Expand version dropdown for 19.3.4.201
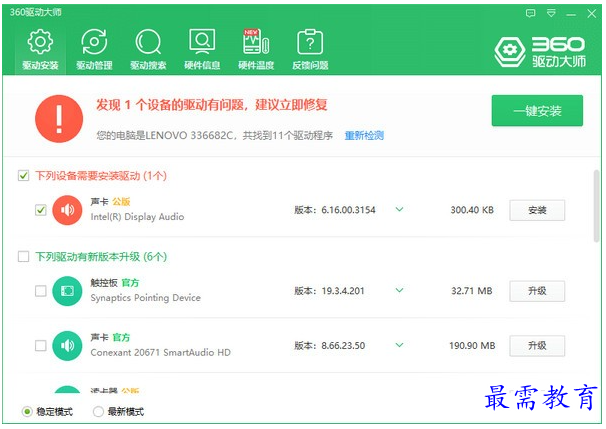Screen dimensions: 606x429 pyautogui.click(x=400, y=290)
